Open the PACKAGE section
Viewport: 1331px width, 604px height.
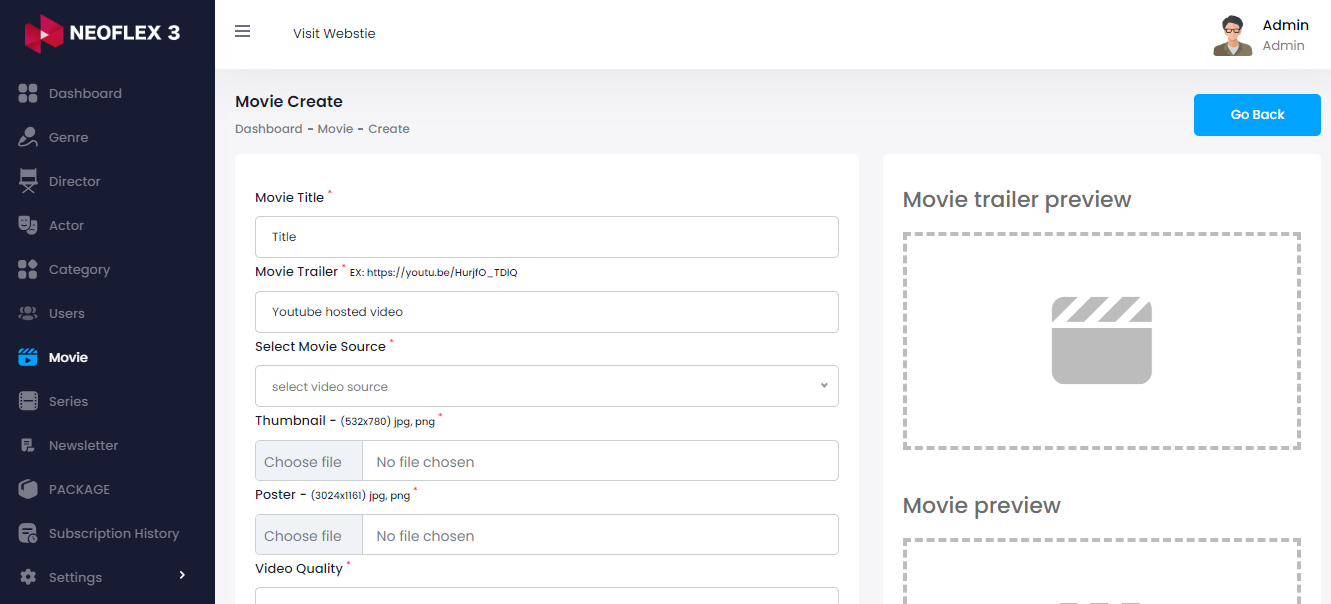(x=28, y=489)
